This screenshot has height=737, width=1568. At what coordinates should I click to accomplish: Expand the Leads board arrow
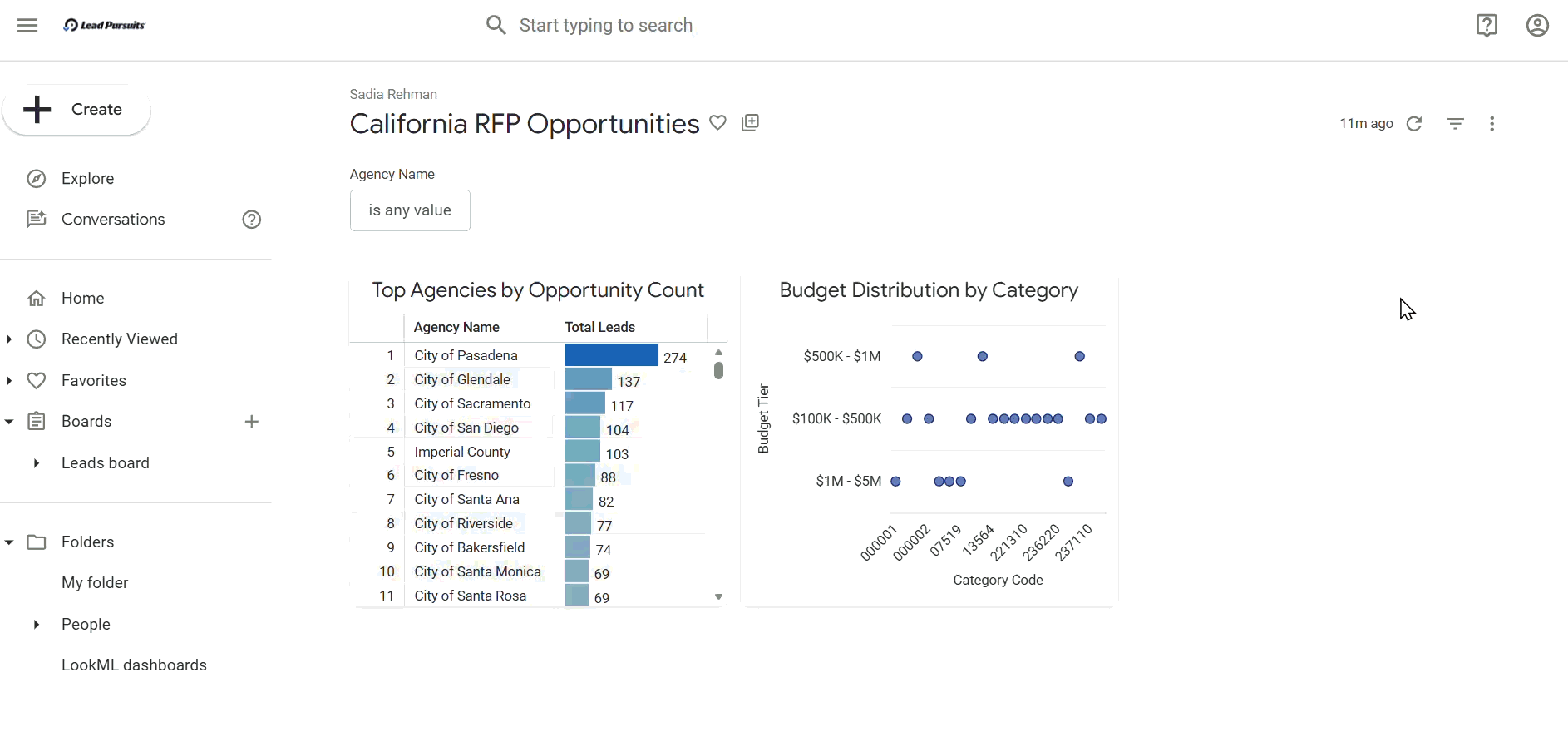point(36,463)
